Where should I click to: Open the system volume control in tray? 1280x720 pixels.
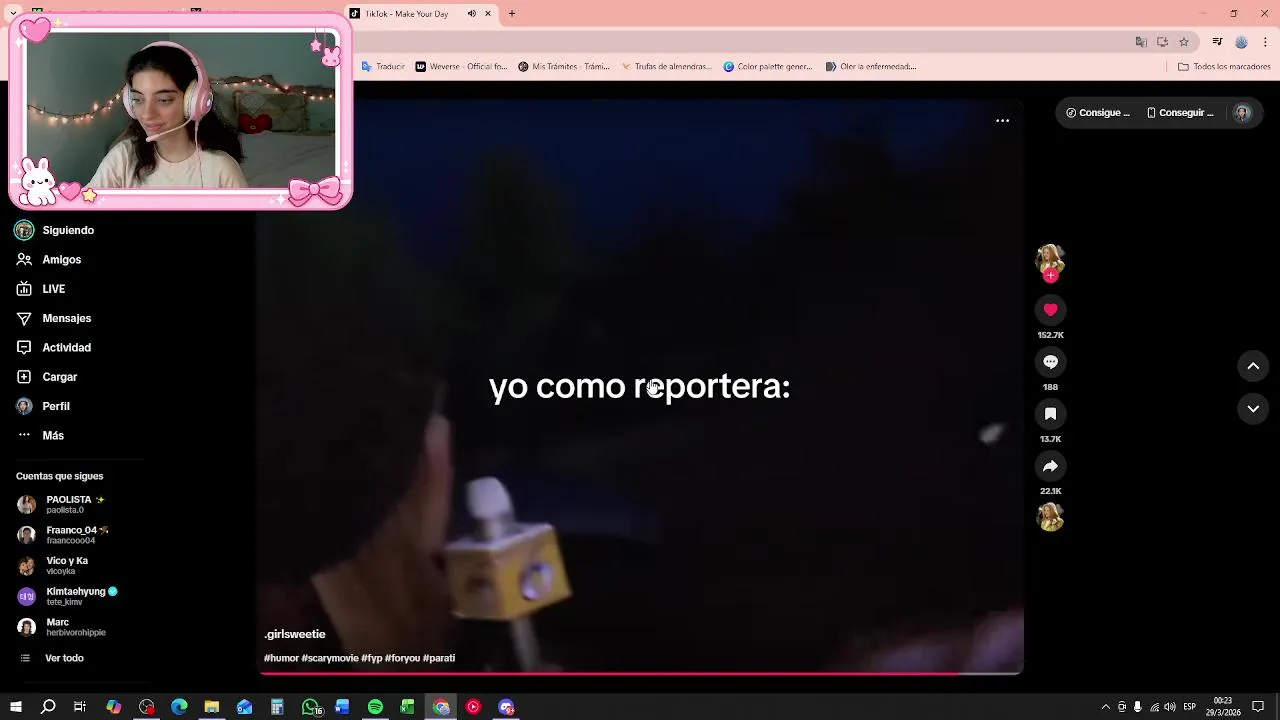[1170, 707]
